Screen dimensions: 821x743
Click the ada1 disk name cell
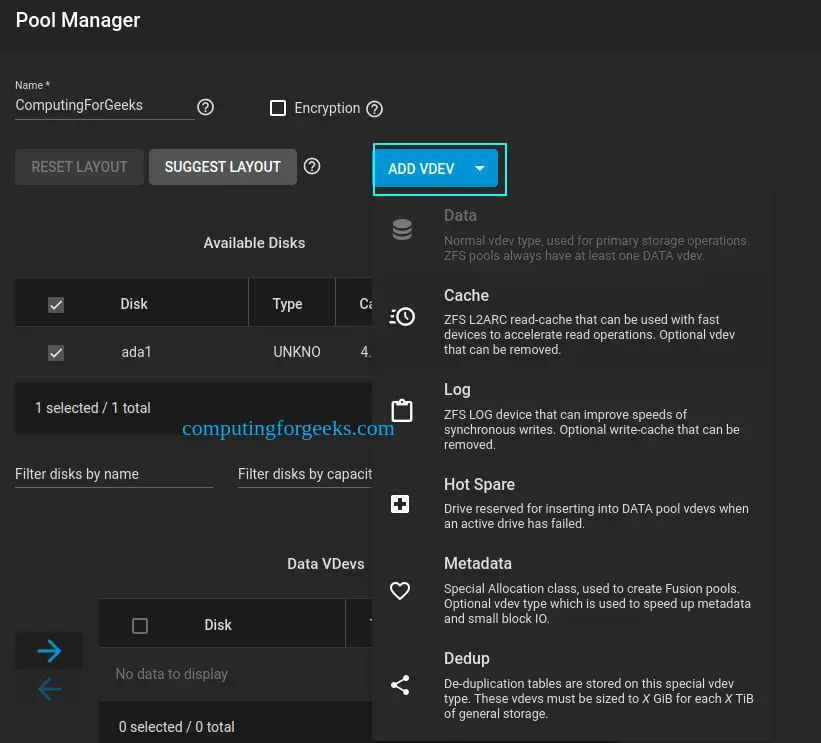(x=136, y=352)
